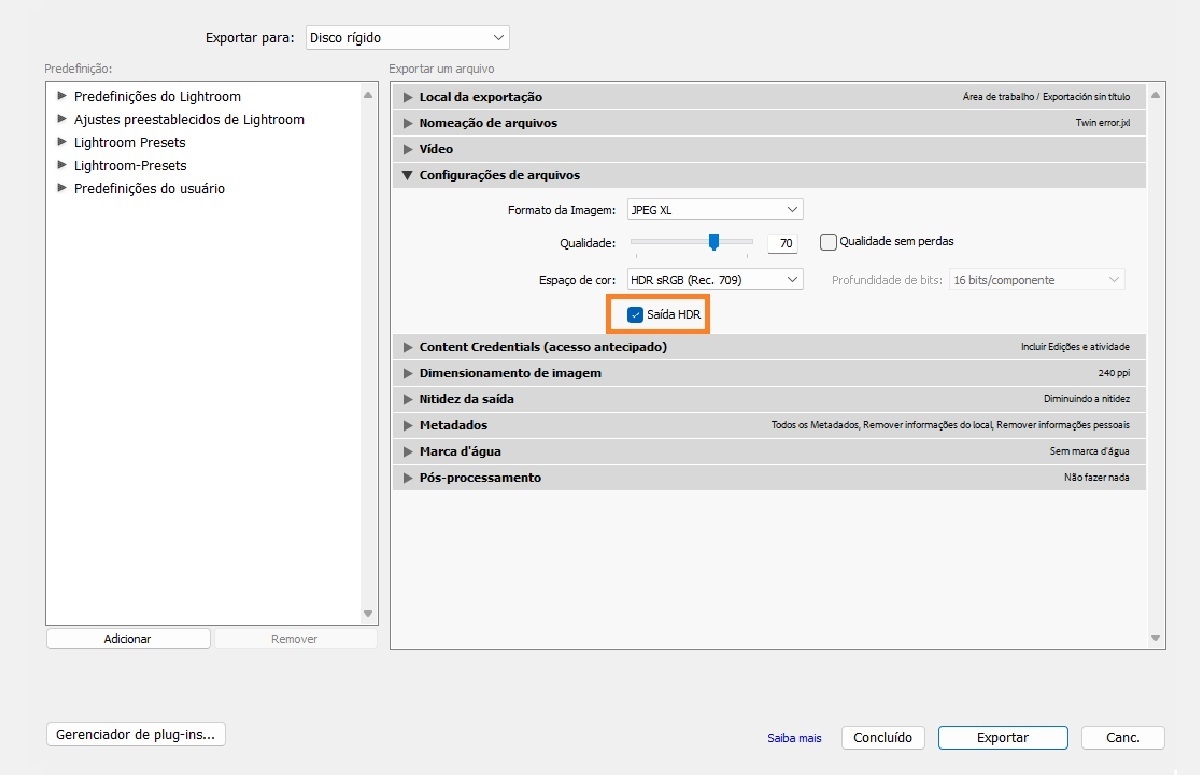Viewport: 1200px width, 775px height.
Task: Expand Predefinições do usuário preset folder
Action: coord(62,188)
